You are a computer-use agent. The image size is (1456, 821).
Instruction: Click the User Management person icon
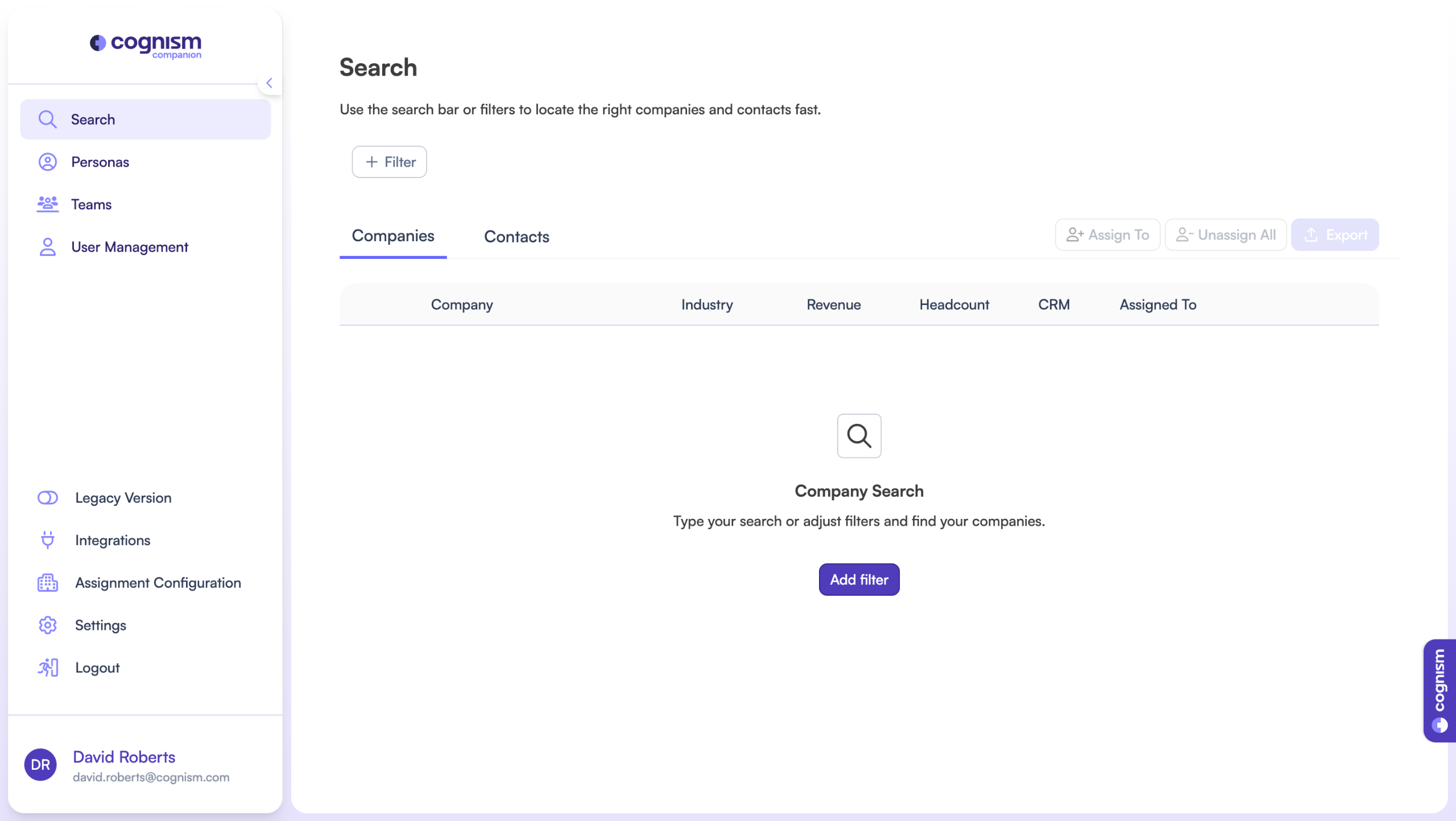click(48, 247)
